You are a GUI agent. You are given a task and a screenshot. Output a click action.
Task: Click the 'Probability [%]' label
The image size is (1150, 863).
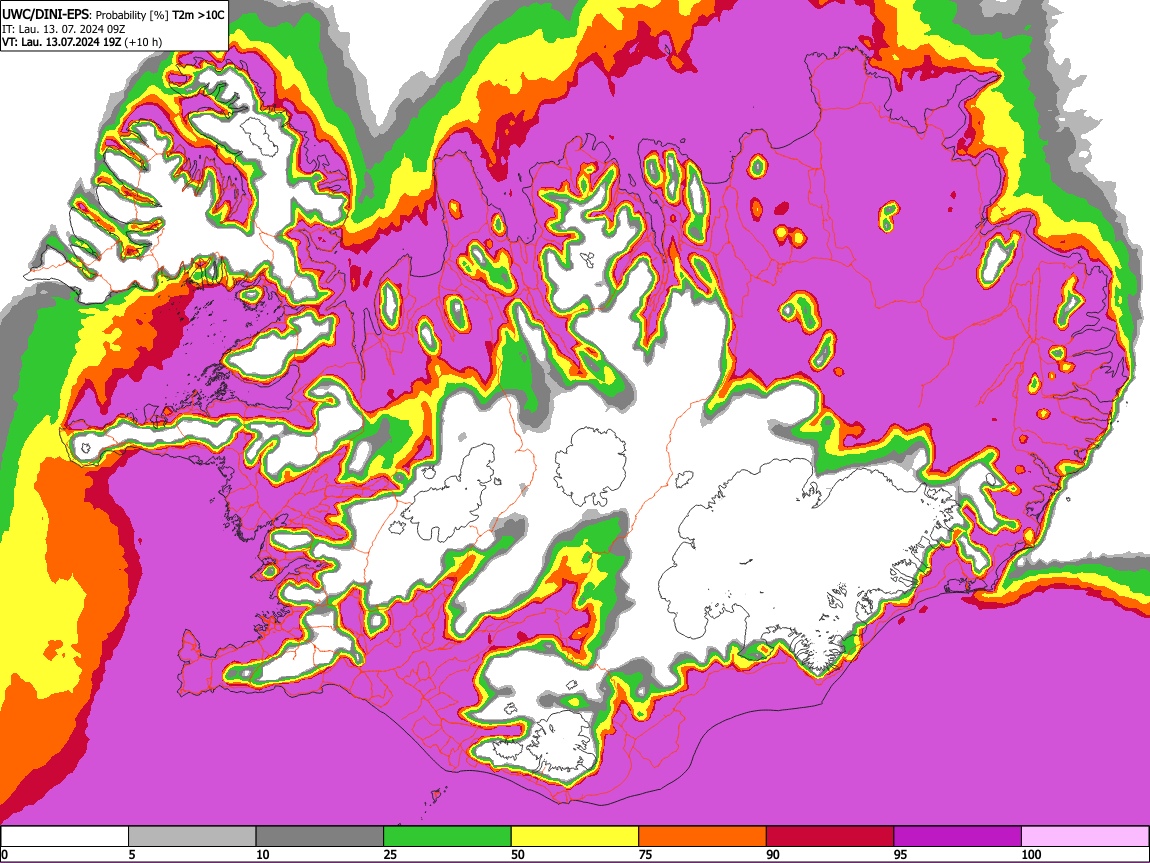click(132, 15)
